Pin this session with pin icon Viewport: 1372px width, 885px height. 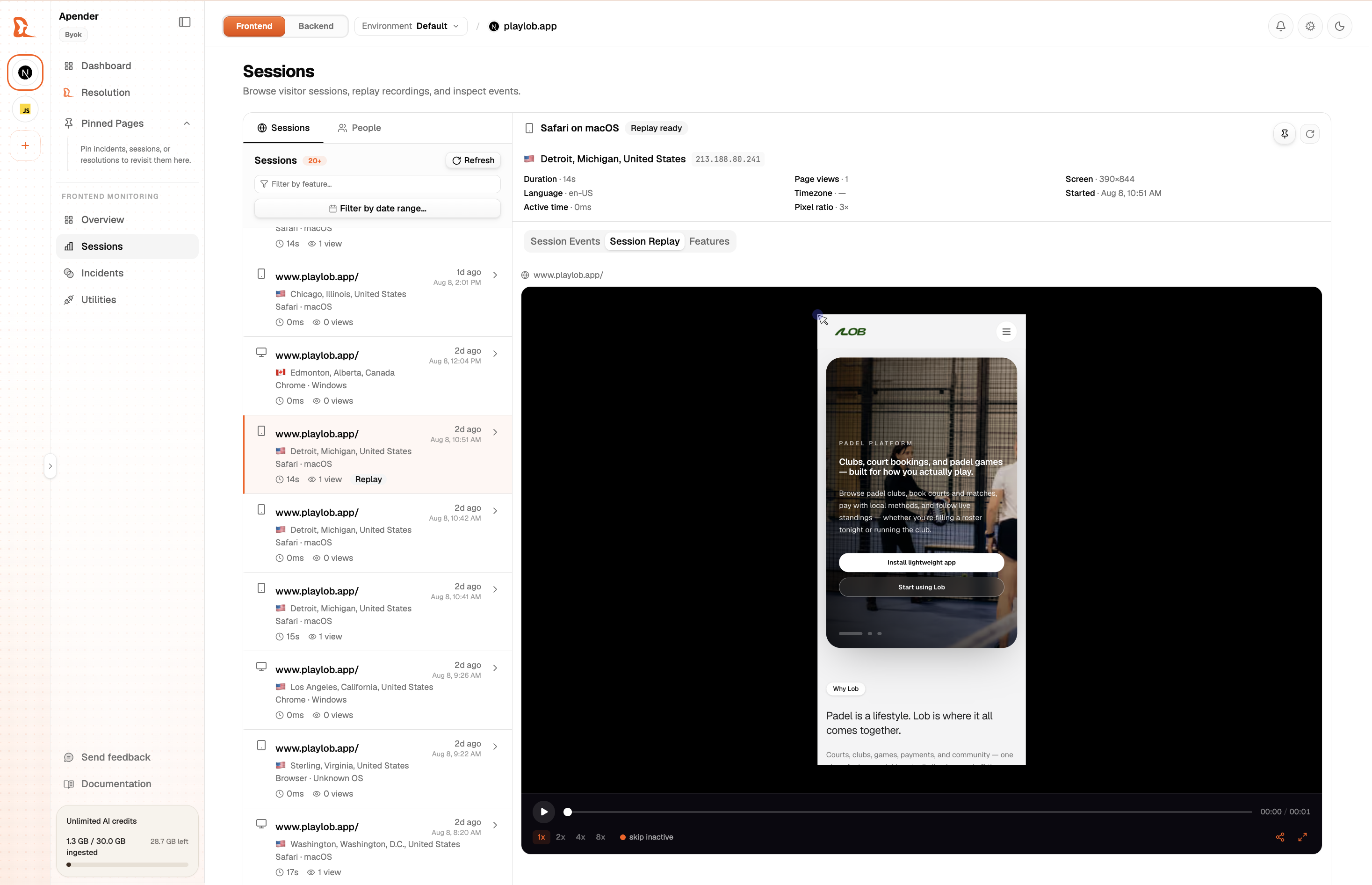click(x=1285, y=134)
